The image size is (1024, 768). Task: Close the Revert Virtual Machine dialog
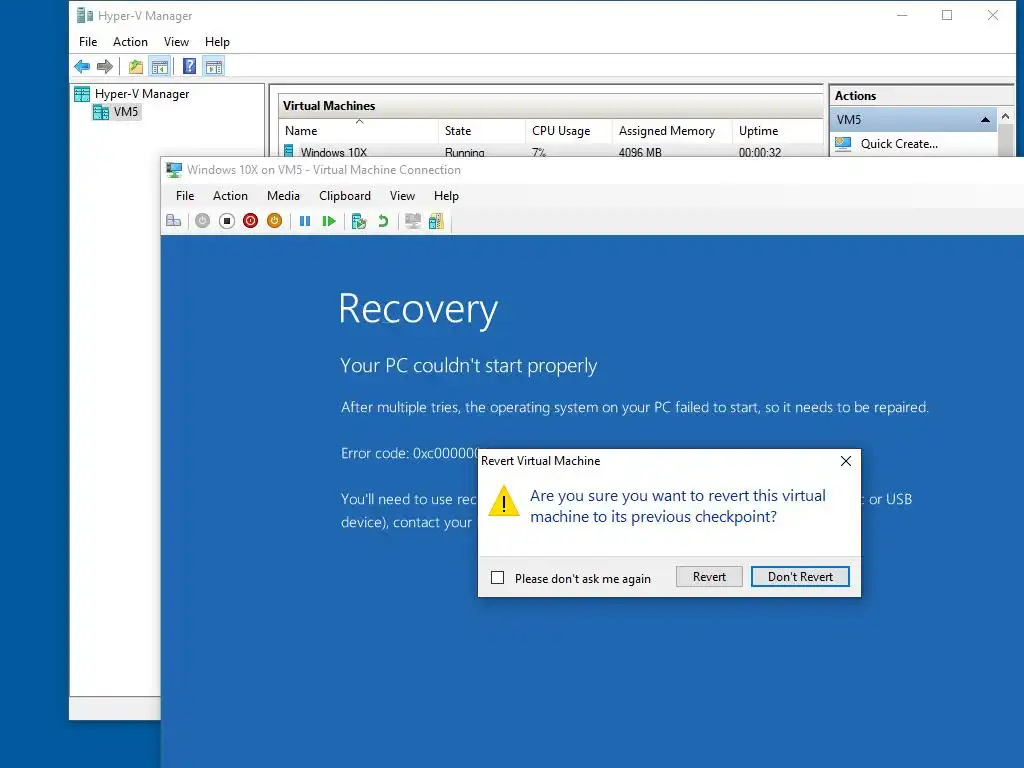[x=846, y=461]
